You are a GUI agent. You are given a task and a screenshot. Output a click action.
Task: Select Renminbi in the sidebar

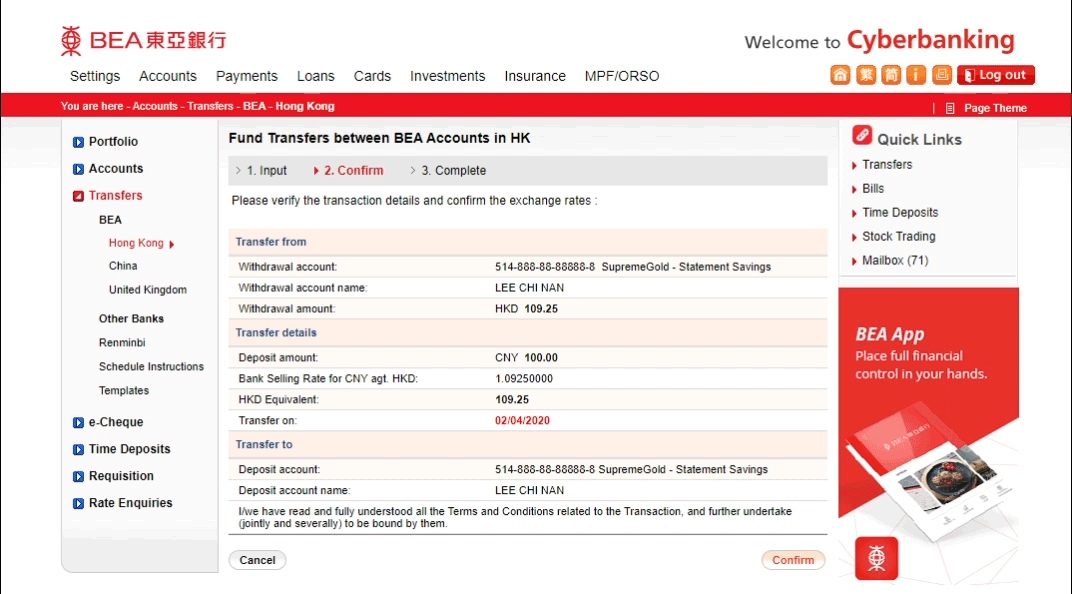click(x=122, y=342)
